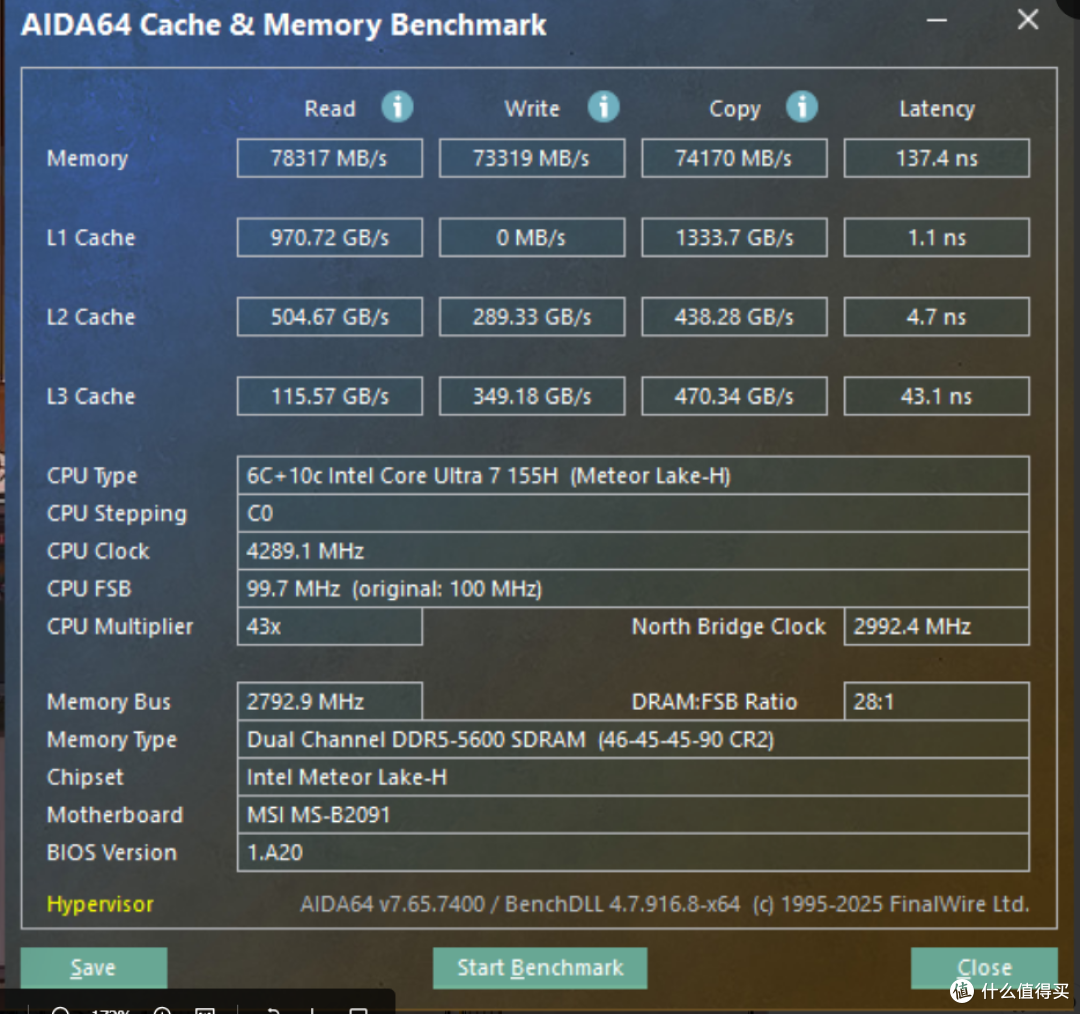The width and height of the screenshot is (1080, 1014).
Task: Select Memory latency value 137.4 ns
Action: 937,158
